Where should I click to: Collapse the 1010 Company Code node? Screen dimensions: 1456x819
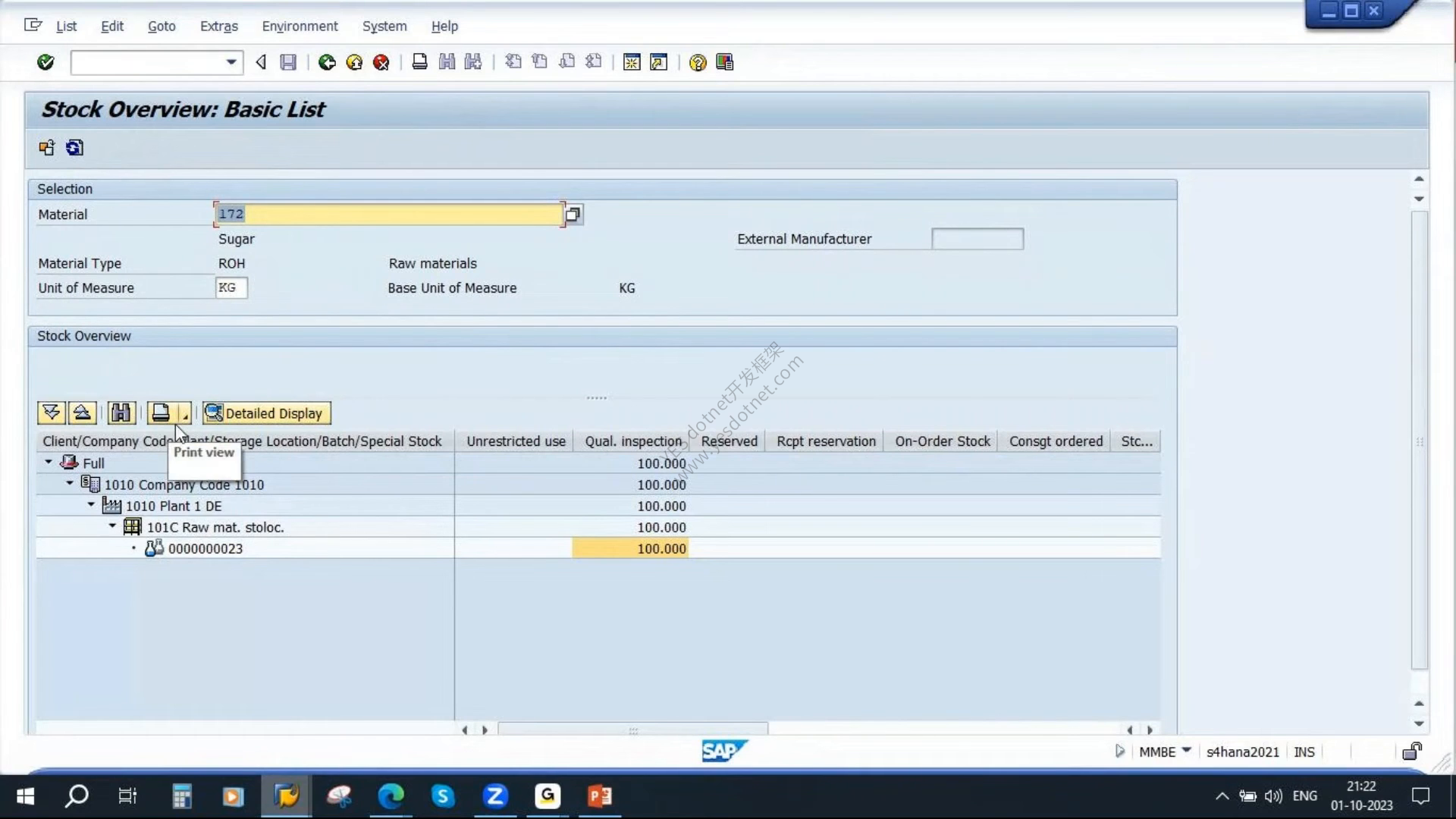coord(70,483)
